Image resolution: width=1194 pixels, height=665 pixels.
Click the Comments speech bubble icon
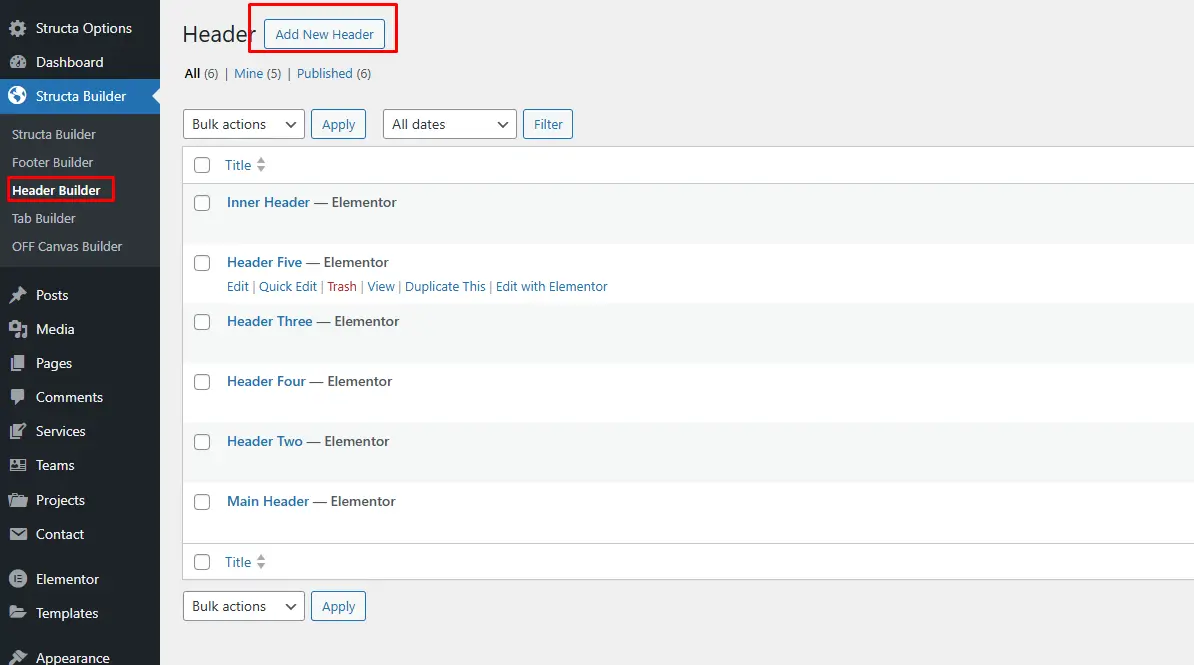coord(18,397)
